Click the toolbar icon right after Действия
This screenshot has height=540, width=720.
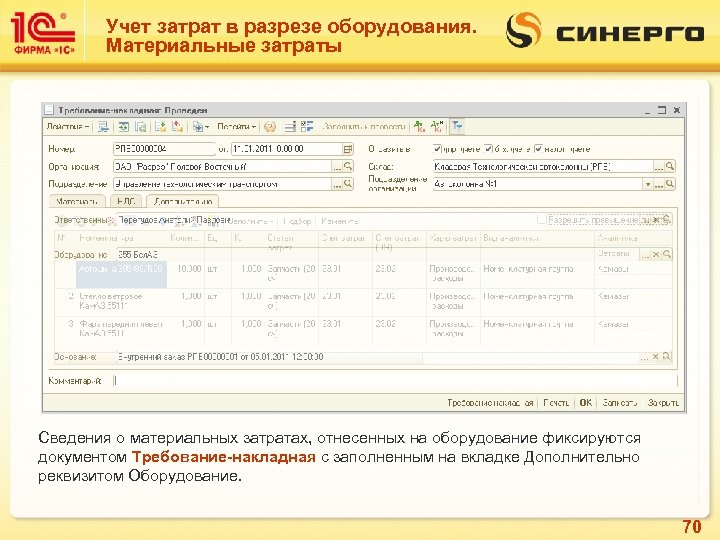coord(103,127)
